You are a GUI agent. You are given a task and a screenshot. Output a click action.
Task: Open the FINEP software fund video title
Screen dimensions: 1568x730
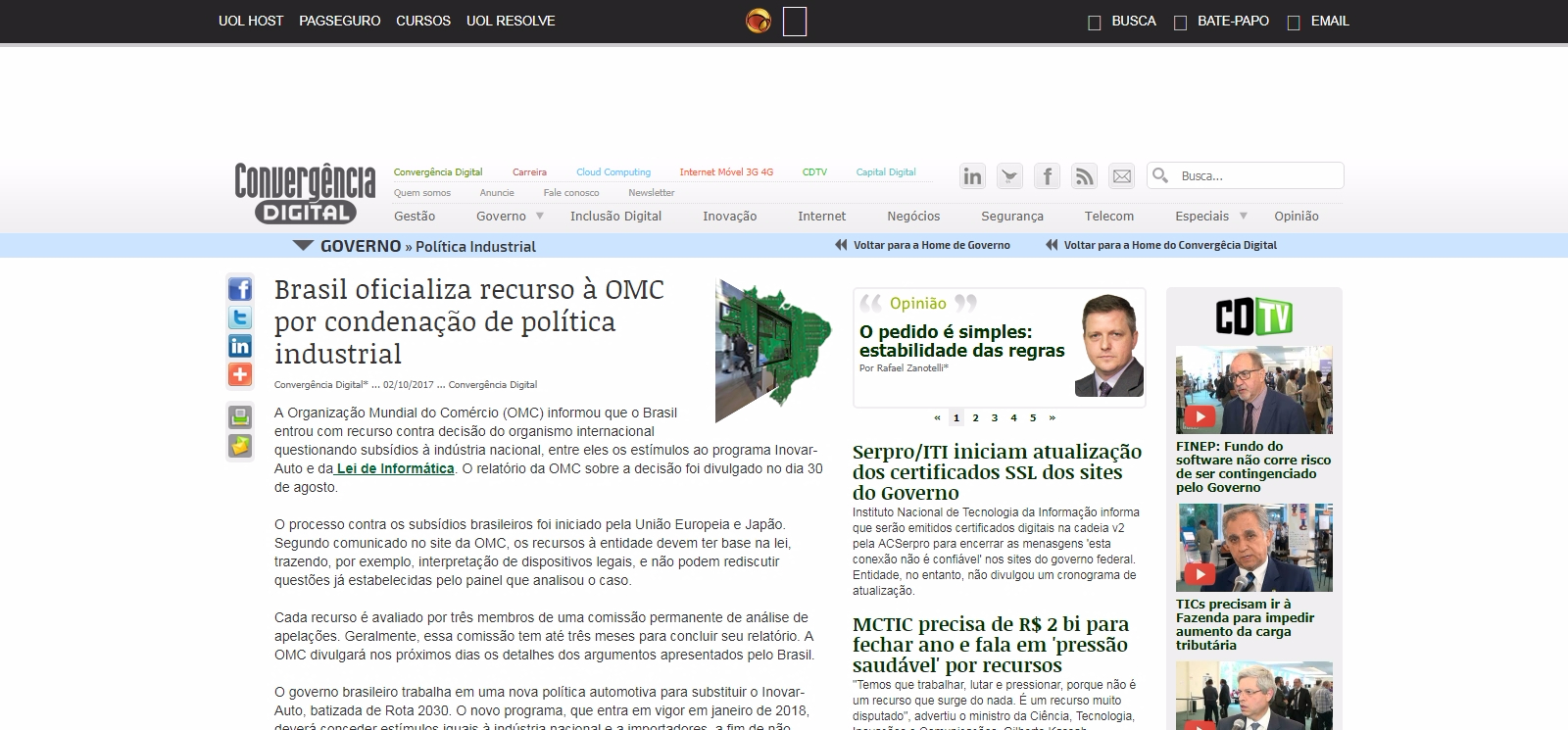coord(1253,466)
